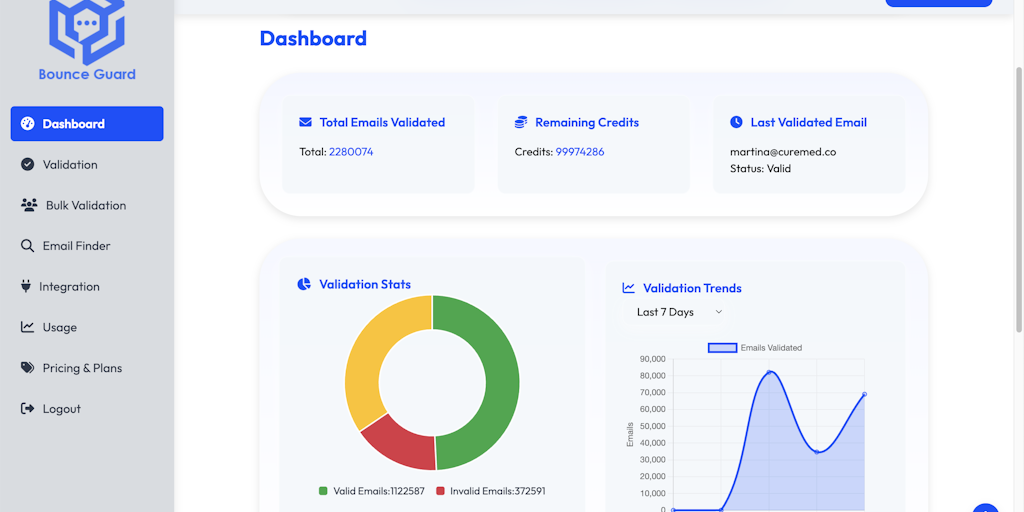Image resolution: width=1024 pixels, height=512 pixels.
Task: Click the Dashboard gauge icon
Action: pos(27,123)
